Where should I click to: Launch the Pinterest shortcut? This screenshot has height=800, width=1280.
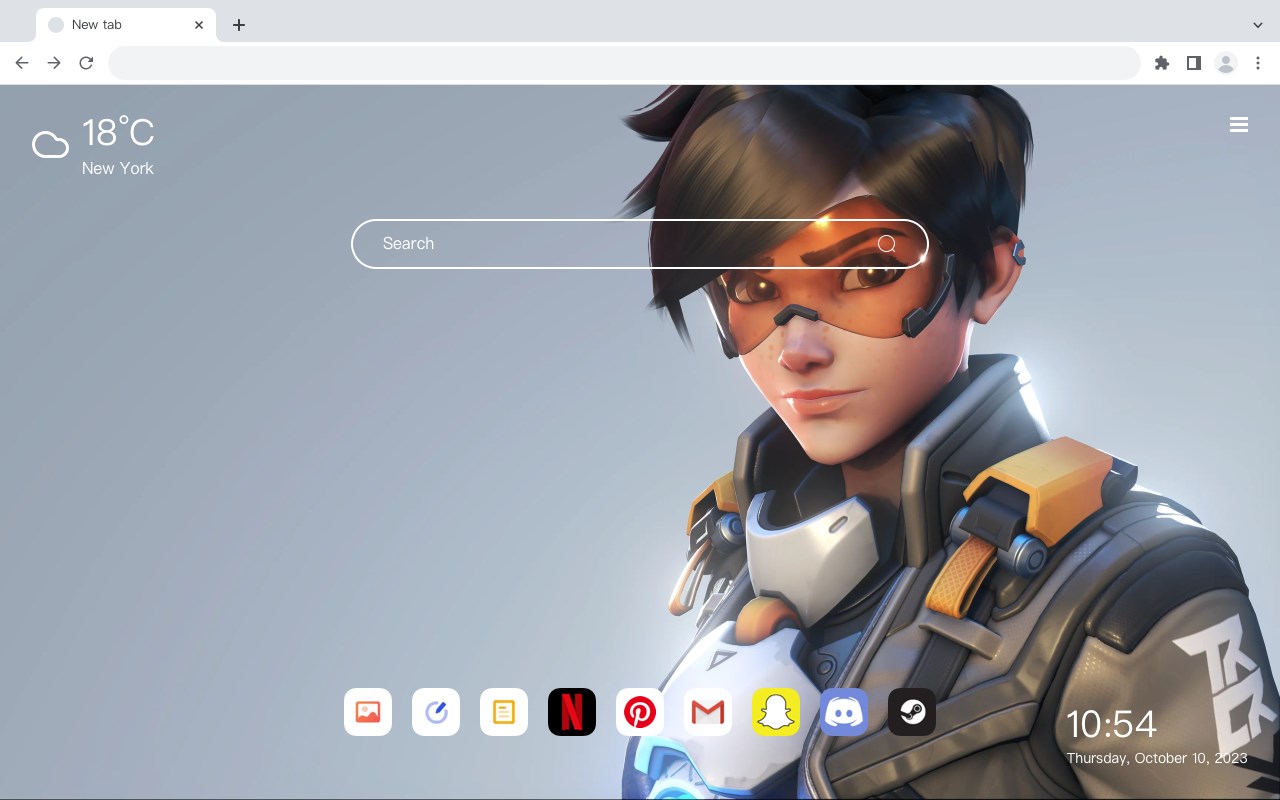pos(640,712)
